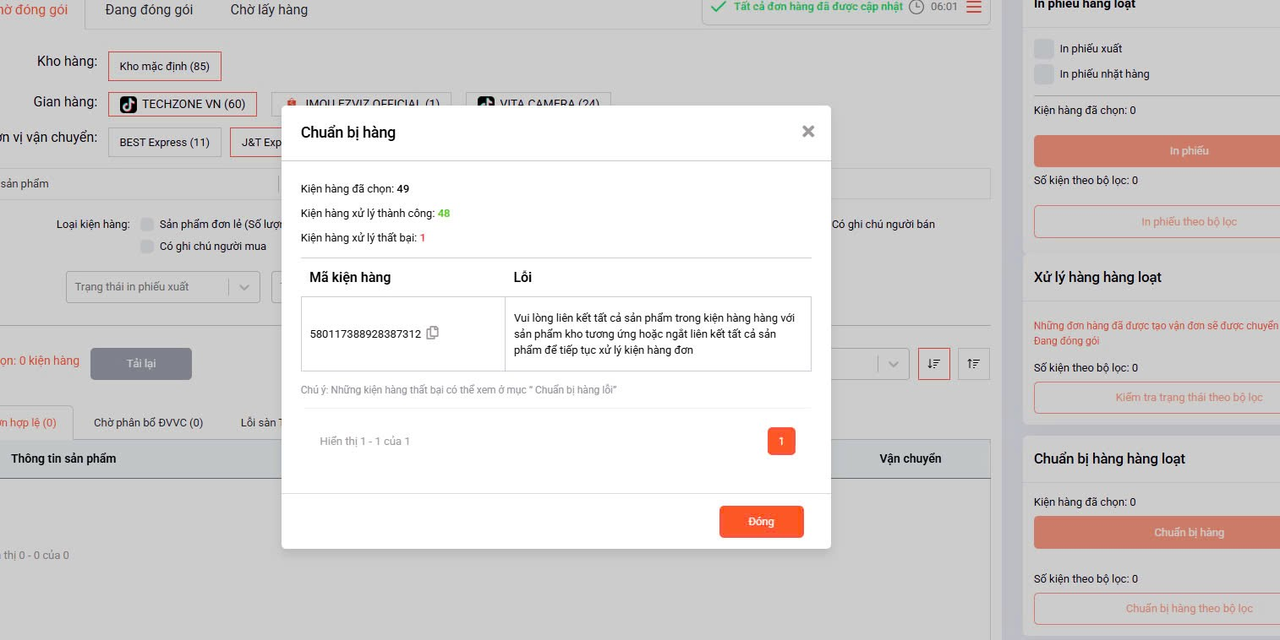Tick the In phiếu nhặt hàng checkbox
The image size is (1280, 640).
pyautogui.click(x=1044, y=74)
